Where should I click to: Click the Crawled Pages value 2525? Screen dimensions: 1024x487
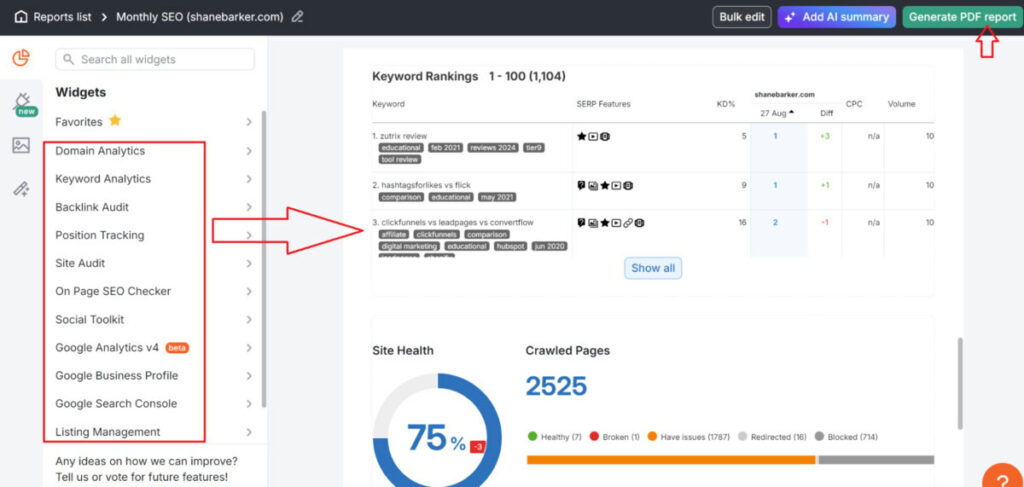pyautogui.click(x=556, y=386)
